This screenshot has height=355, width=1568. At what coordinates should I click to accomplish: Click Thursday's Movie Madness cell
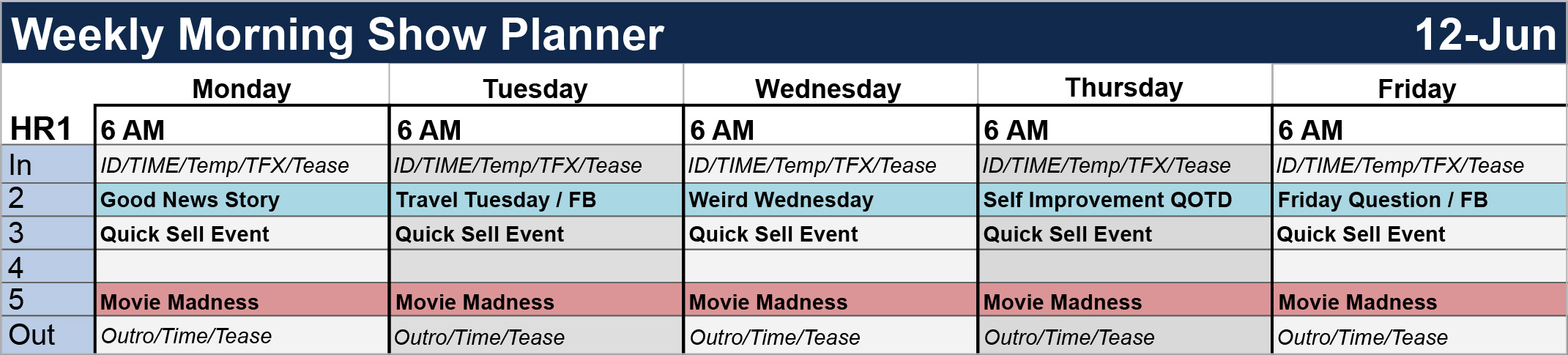point(1125,302)
